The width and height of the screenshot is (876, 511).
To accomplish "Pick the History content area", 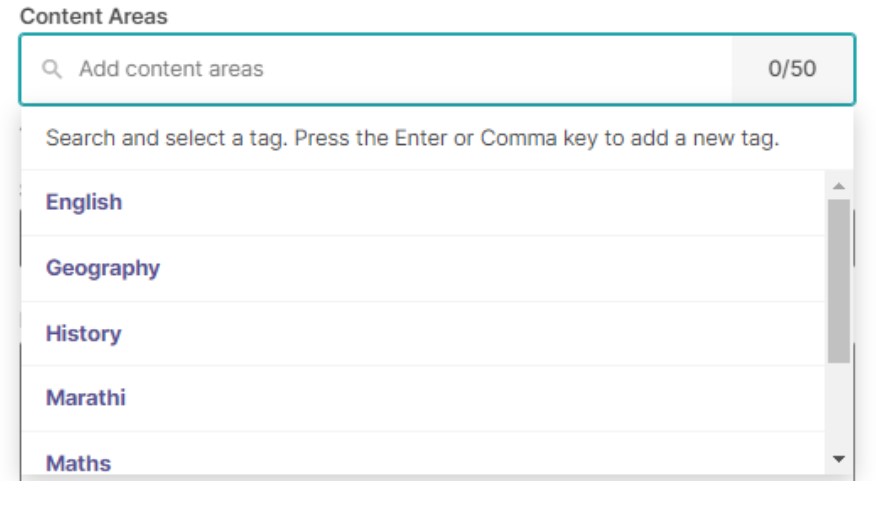I will coord(423,334).
